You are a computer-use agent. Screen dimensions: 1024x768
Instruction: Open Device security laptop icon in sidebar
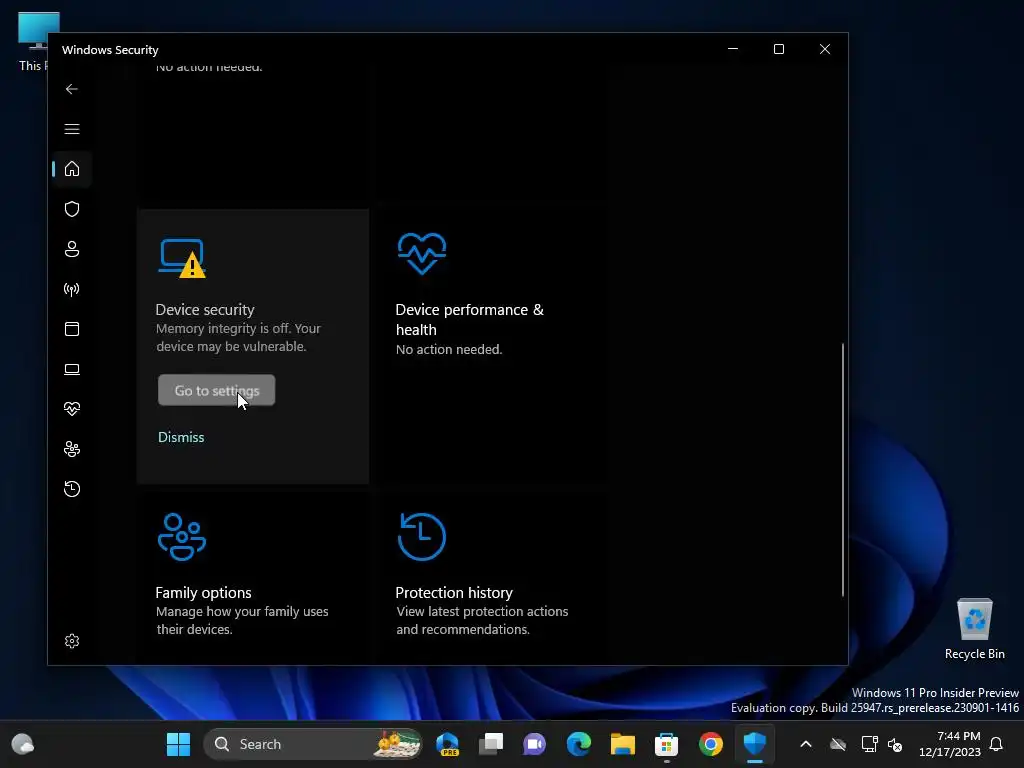point(72,369)
